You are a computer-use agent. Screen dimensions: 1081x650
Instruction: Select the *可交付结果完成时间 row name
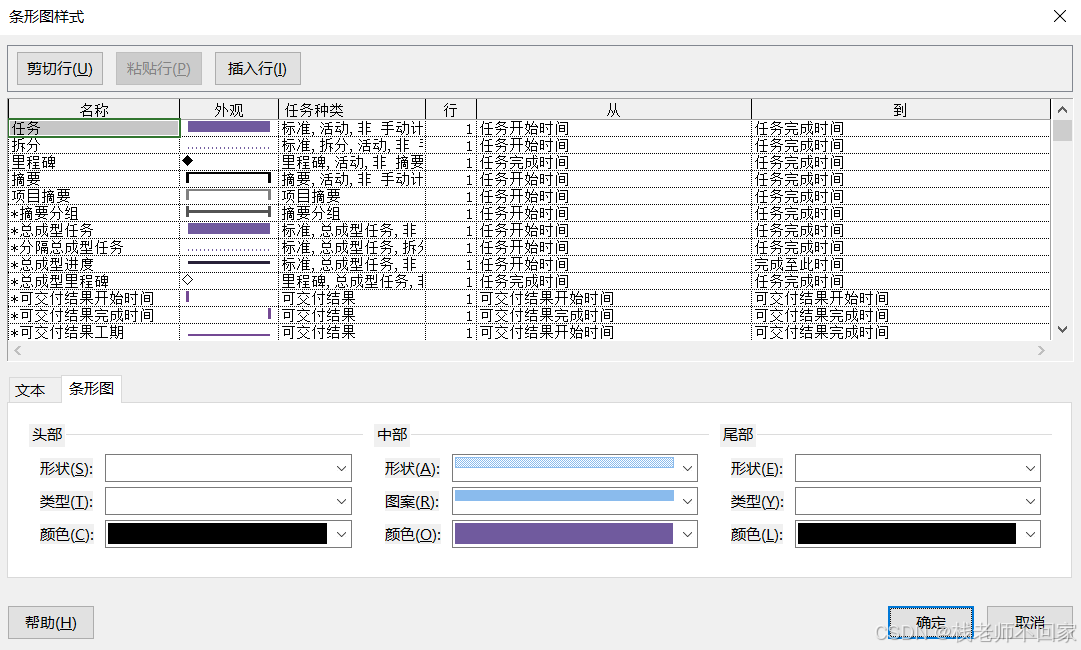pos(94,315)
